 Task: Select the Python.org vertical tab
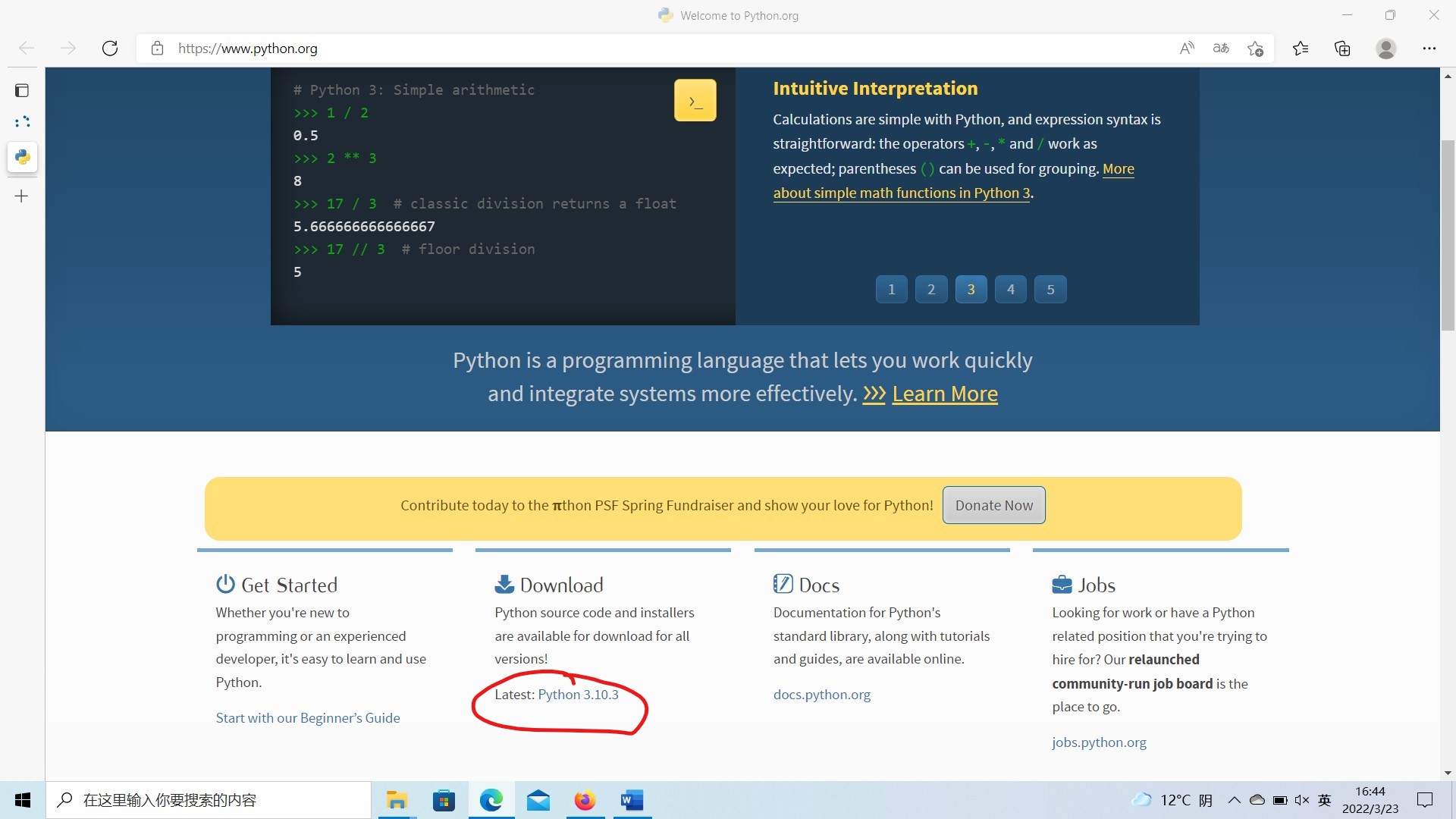pos(22,157)
